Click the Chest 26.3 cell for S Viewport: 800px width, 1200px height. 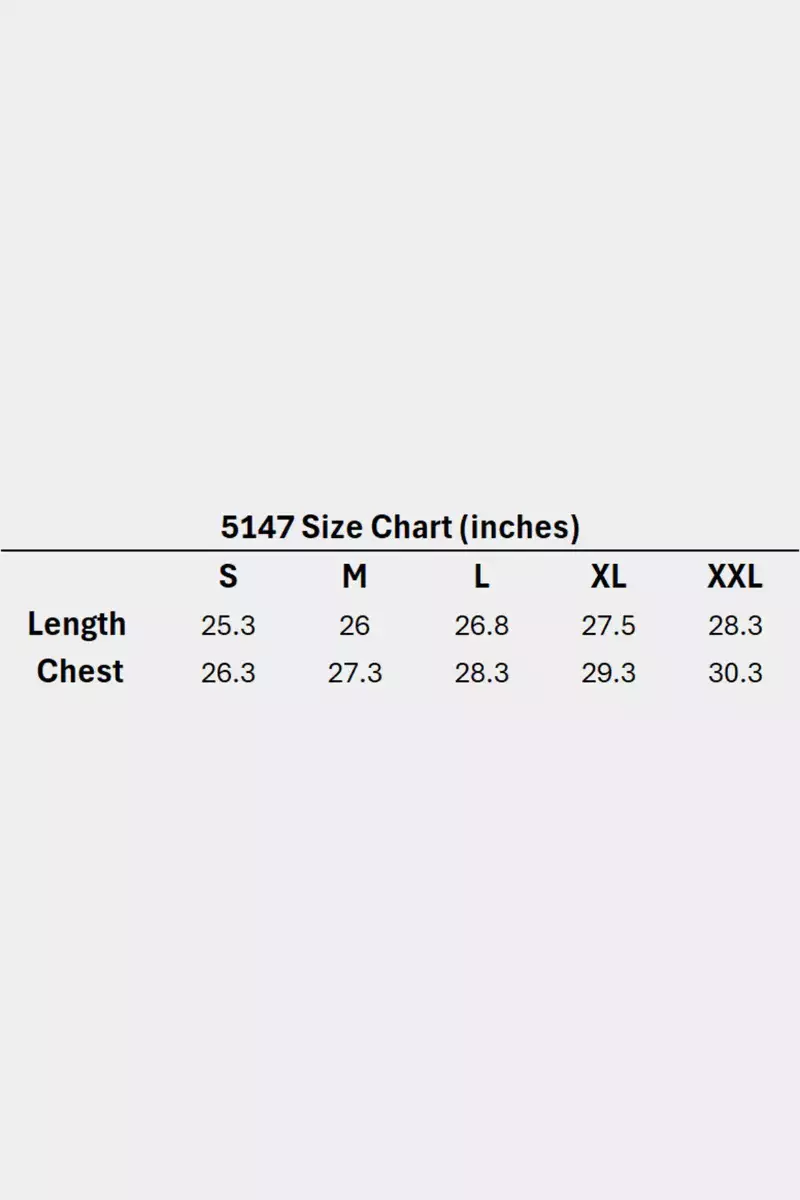228,673
